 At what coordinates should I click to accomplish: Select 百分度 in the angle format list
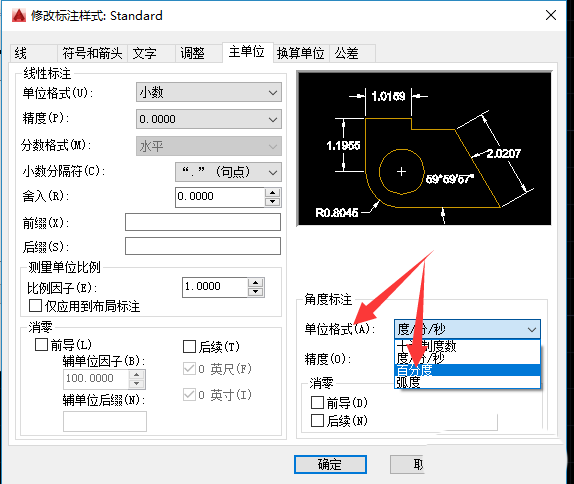[467, 370]
